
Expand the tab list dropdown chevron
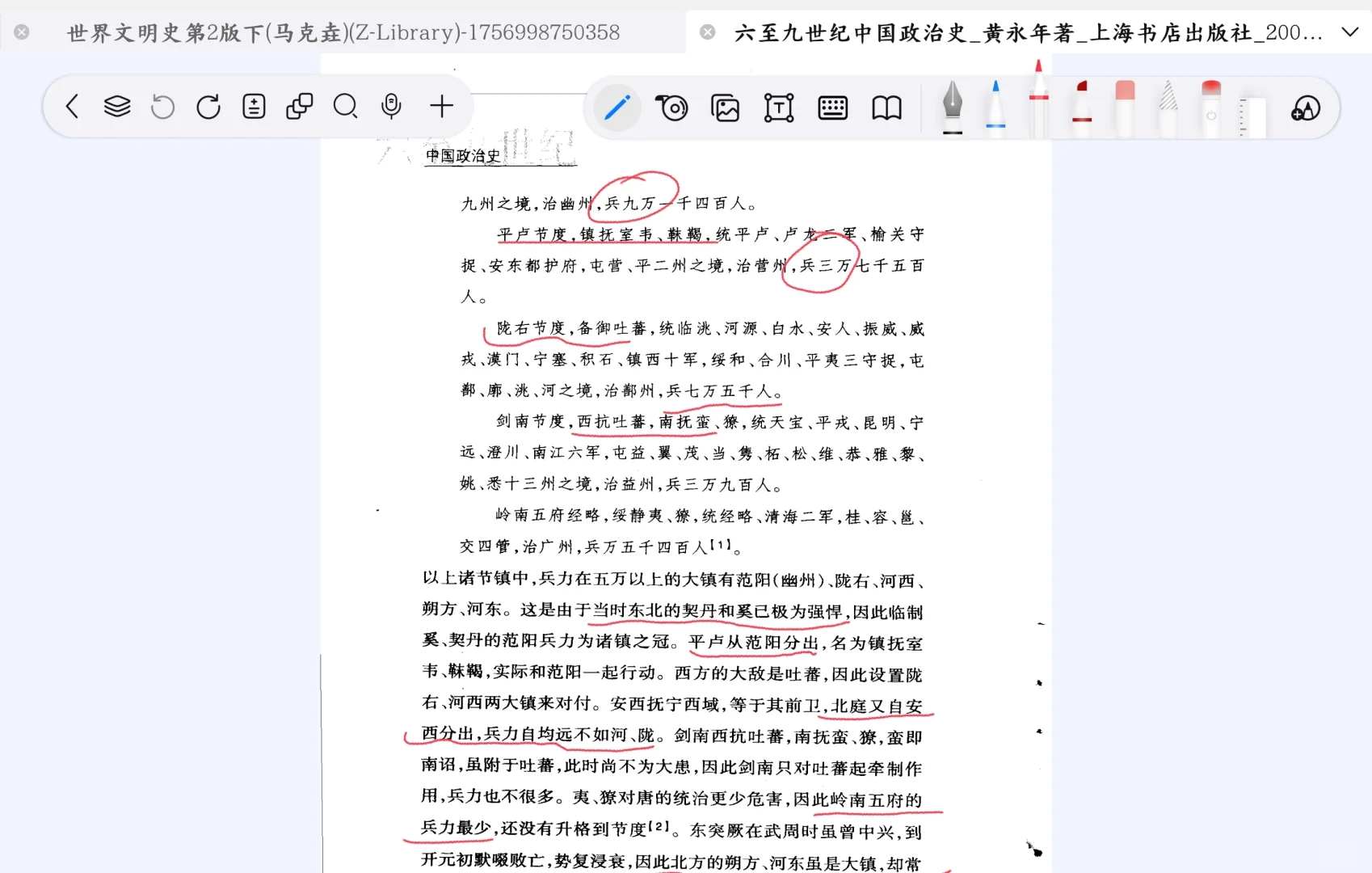click(x=1349, y=32)
